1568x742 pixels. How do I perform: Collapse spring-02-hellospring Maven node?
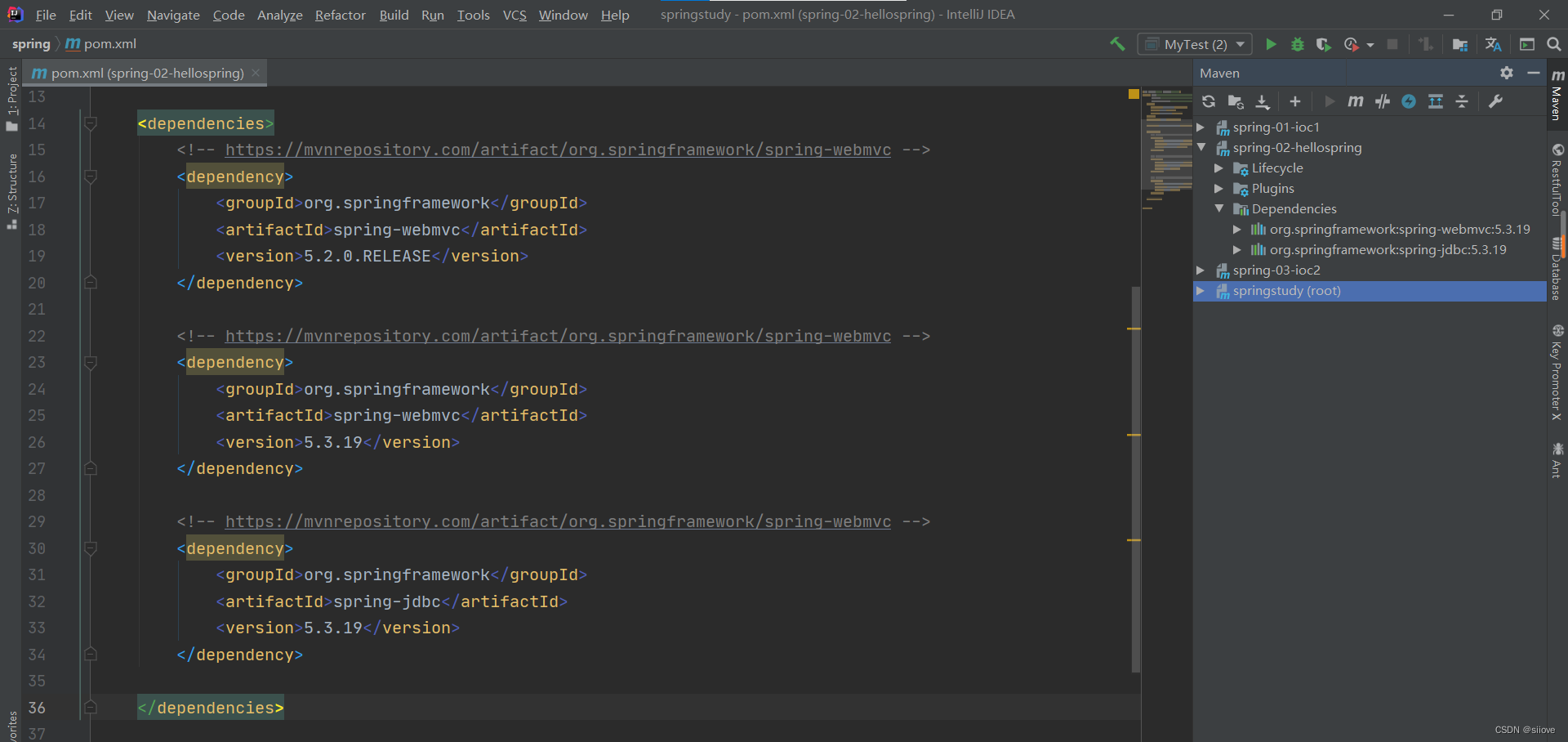(x=1200, y=148)
